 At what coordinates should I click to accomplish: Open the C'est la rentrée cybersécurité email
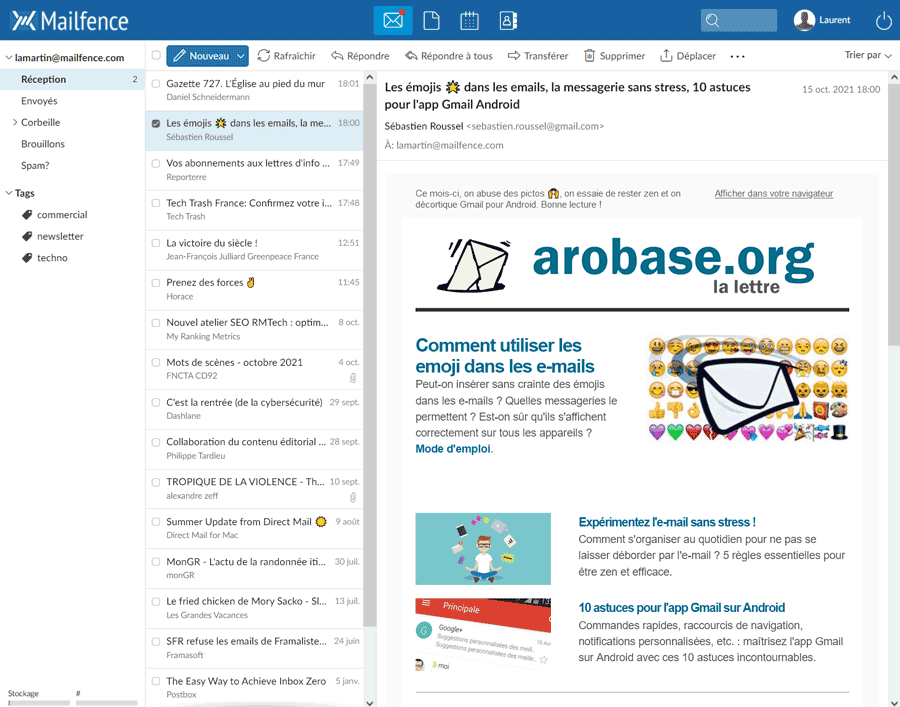pos(254,409)
